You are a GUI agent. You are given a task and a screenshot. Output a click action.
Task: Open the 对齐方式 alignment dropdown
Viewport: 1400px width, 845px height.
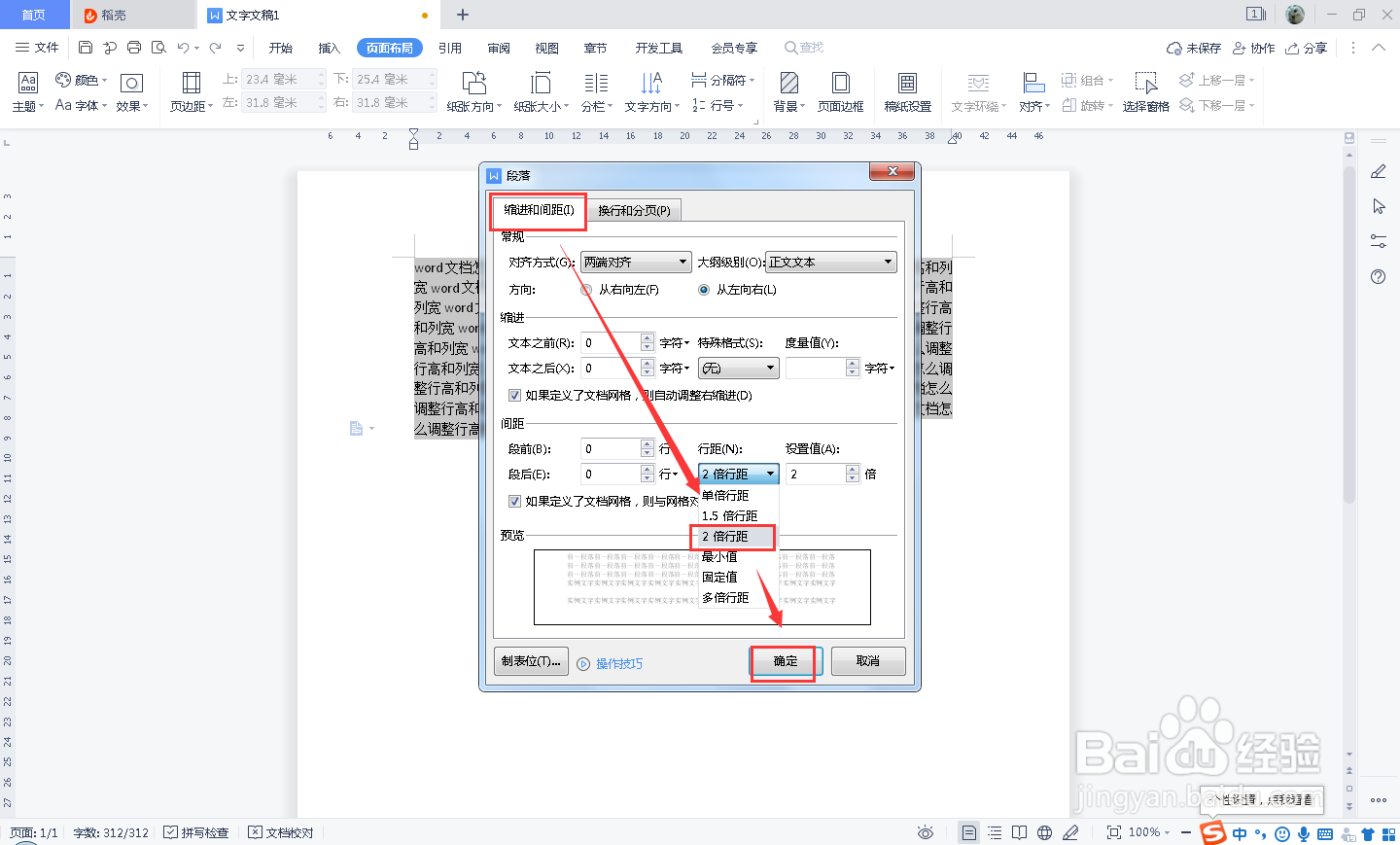pos(636,262)
